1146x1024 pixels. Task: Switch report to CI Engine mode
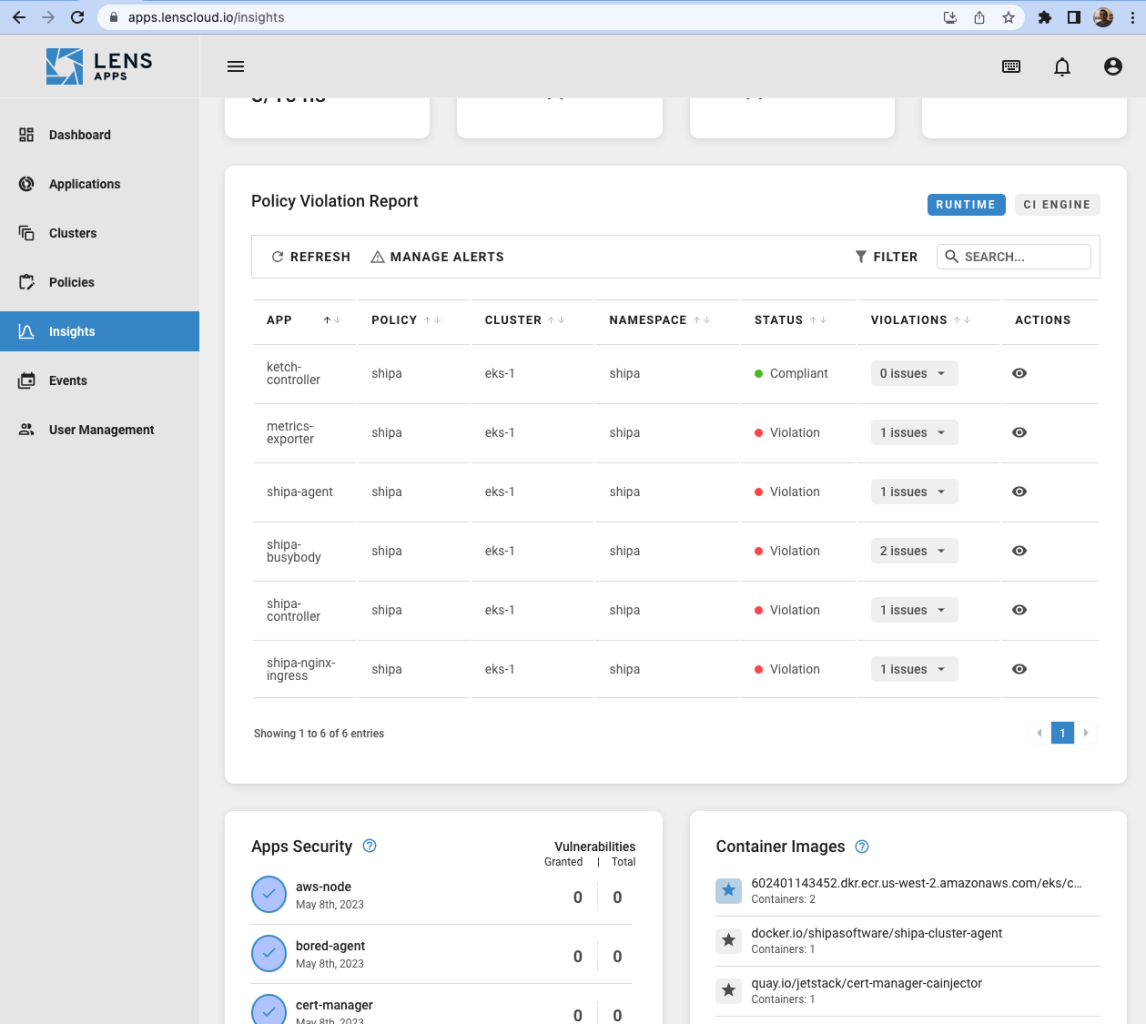coord(1057,205)
